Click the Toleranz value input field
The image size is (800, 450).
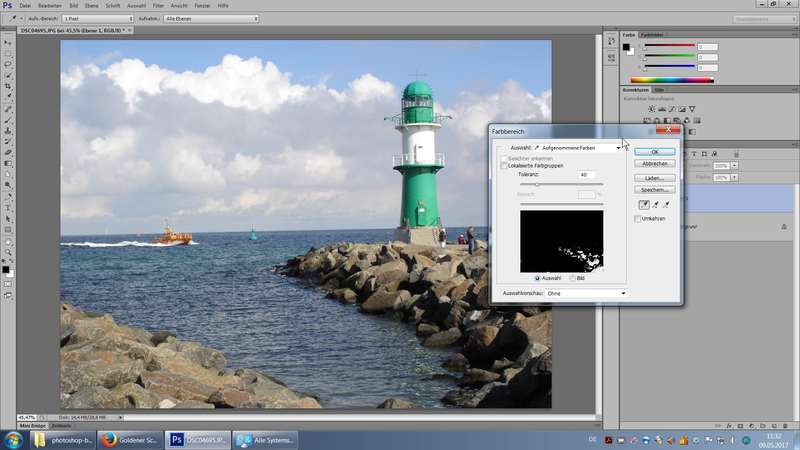click(587, 175)
